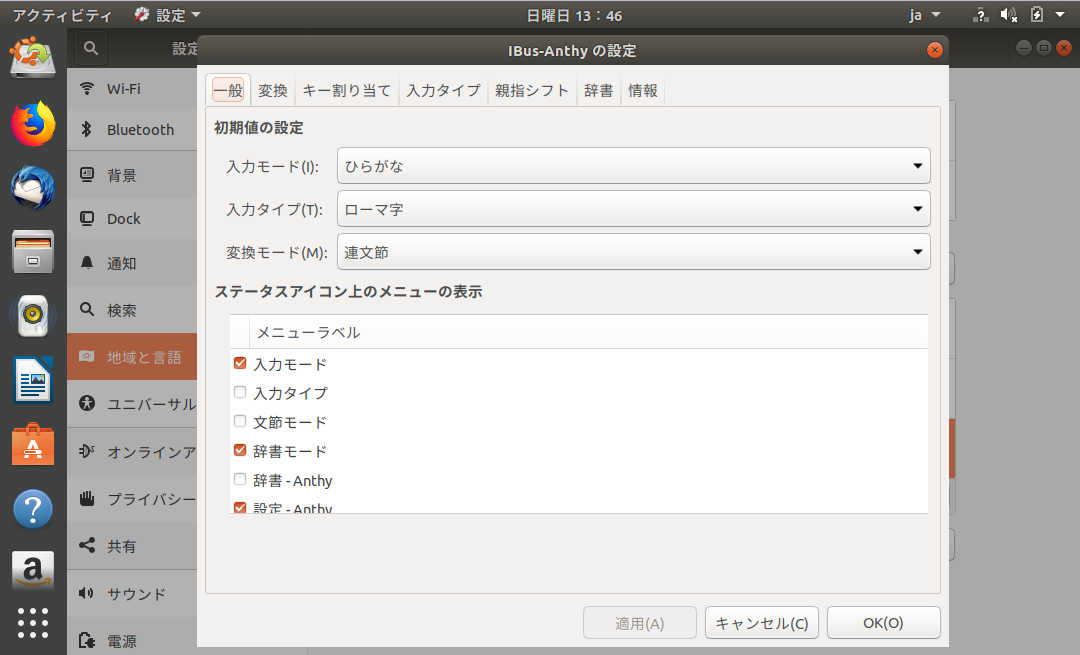This screenshot has height=655, width=1080.
Task: Open Firefox from the dock
Action: click(x=33, y=124)
